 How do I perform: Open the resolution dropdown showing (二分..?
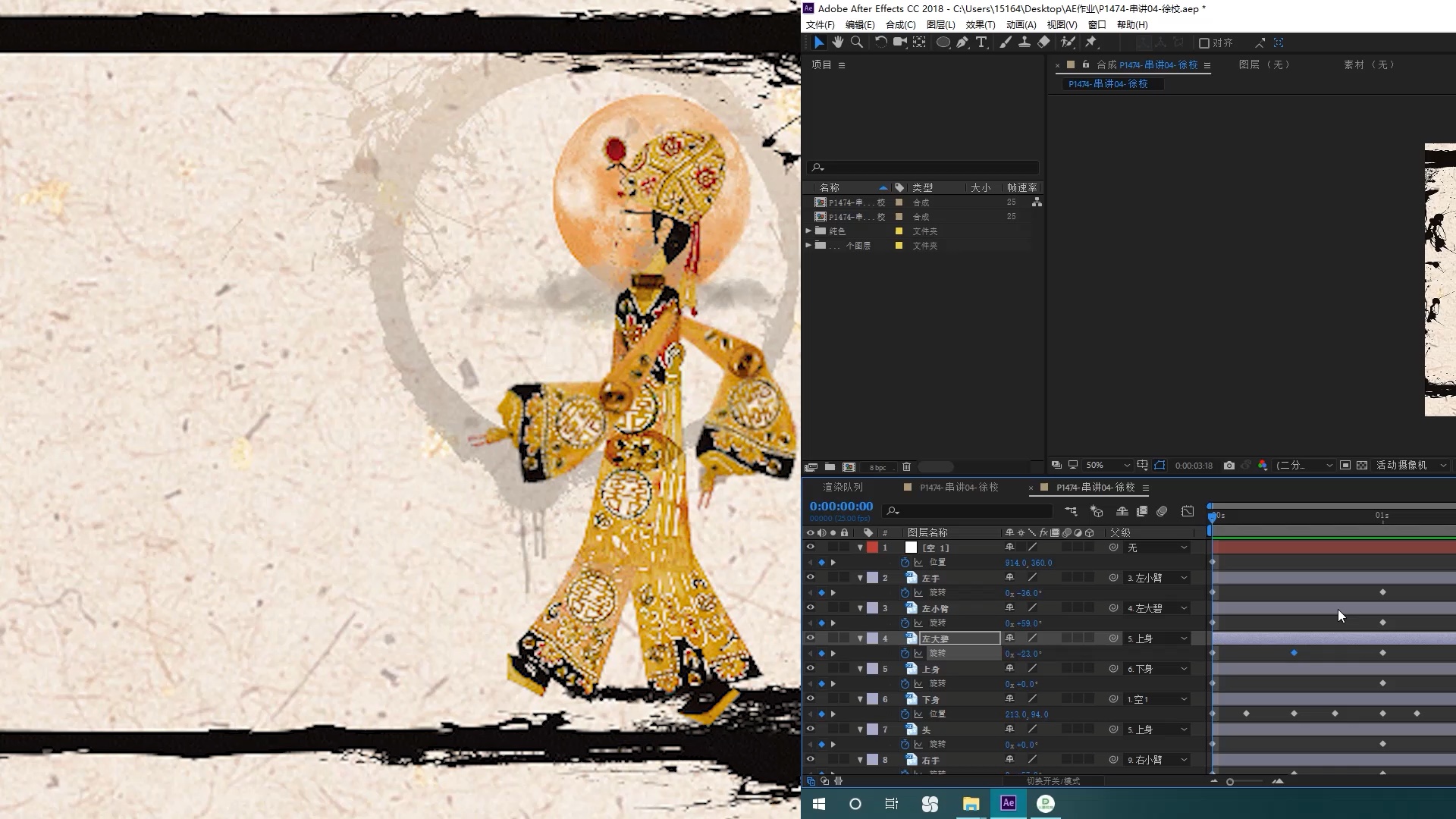[x=1304, y=466]
